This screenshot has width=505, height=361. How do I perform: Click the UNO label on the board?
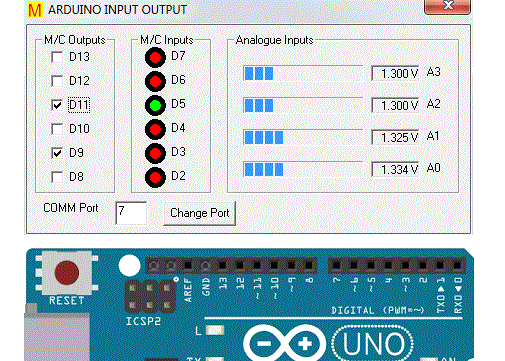pyautogui.click(x=373, y=344)
